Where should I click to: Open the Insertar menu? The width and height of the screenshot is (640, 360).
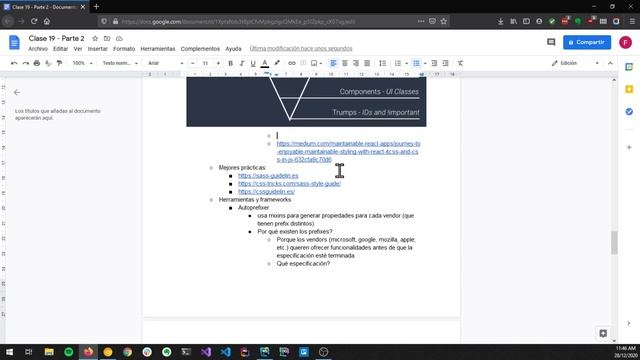98,49
